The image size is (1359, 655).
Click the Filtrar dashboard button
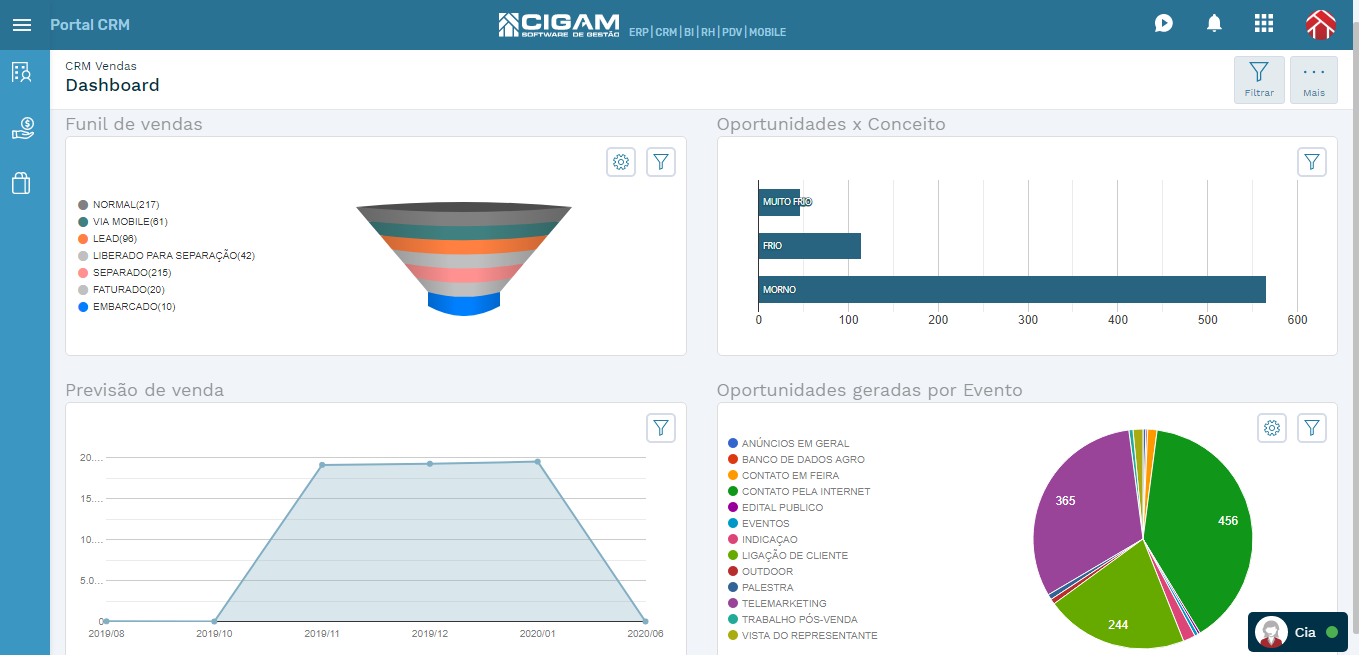[x=1259, y=80]
